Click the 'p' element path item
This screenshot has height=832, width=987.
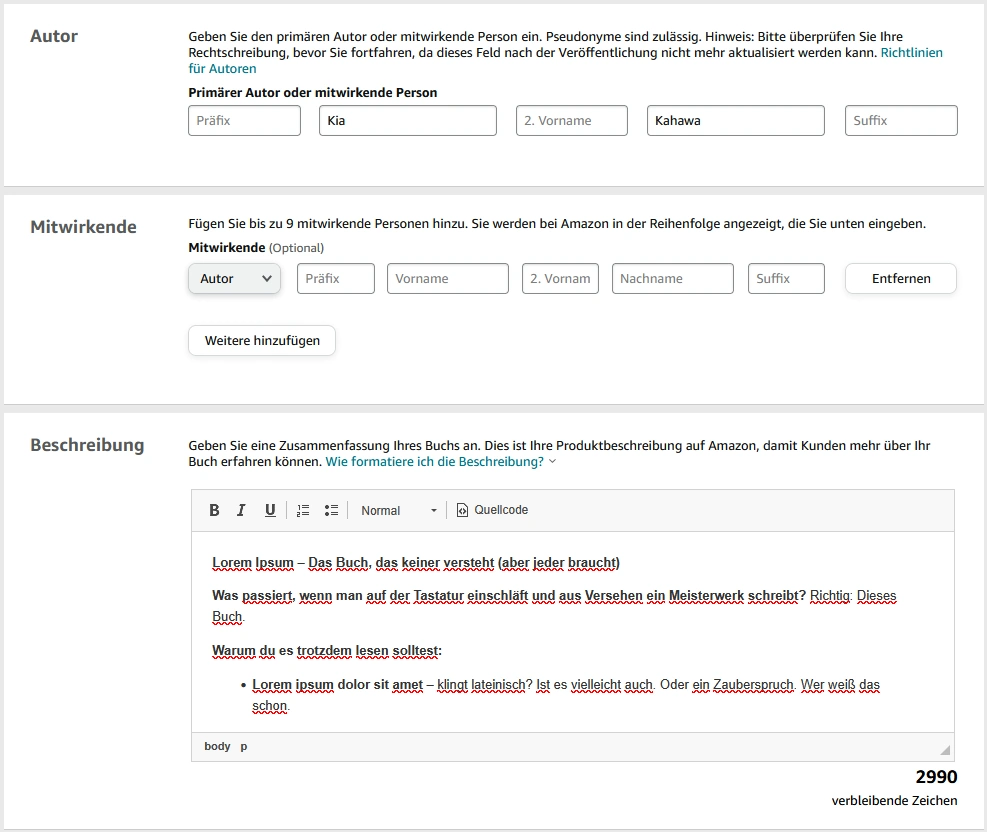coord(244,746)
